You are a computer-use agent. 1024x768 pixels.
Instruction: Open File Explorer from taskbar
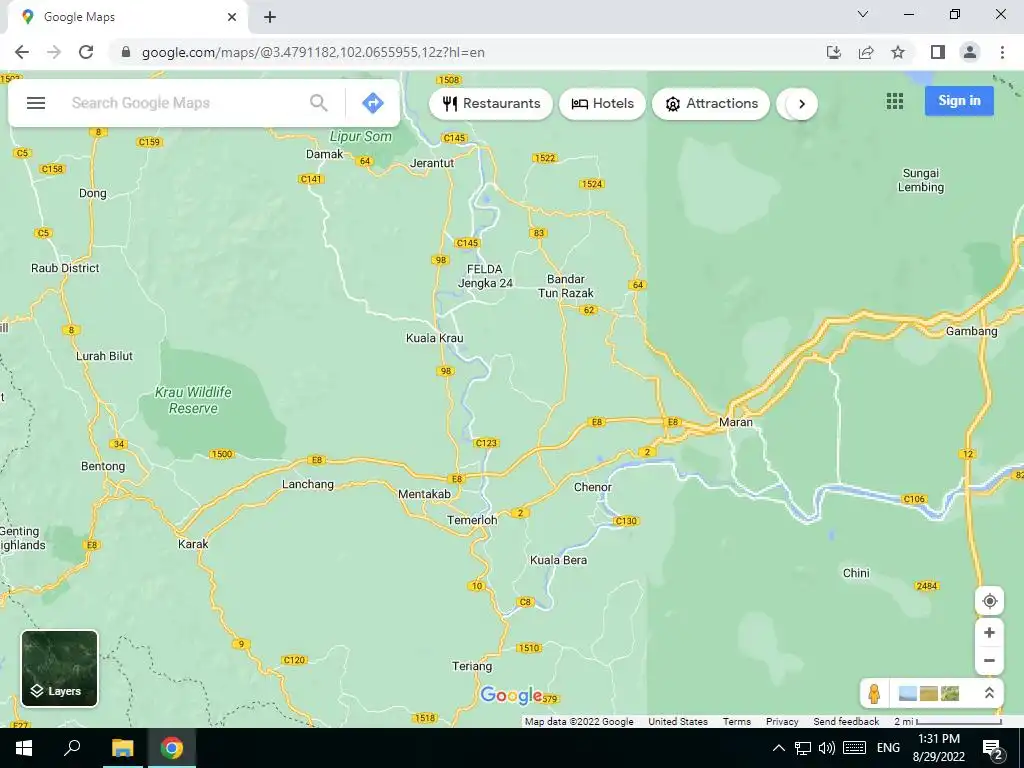coord(122,748)
